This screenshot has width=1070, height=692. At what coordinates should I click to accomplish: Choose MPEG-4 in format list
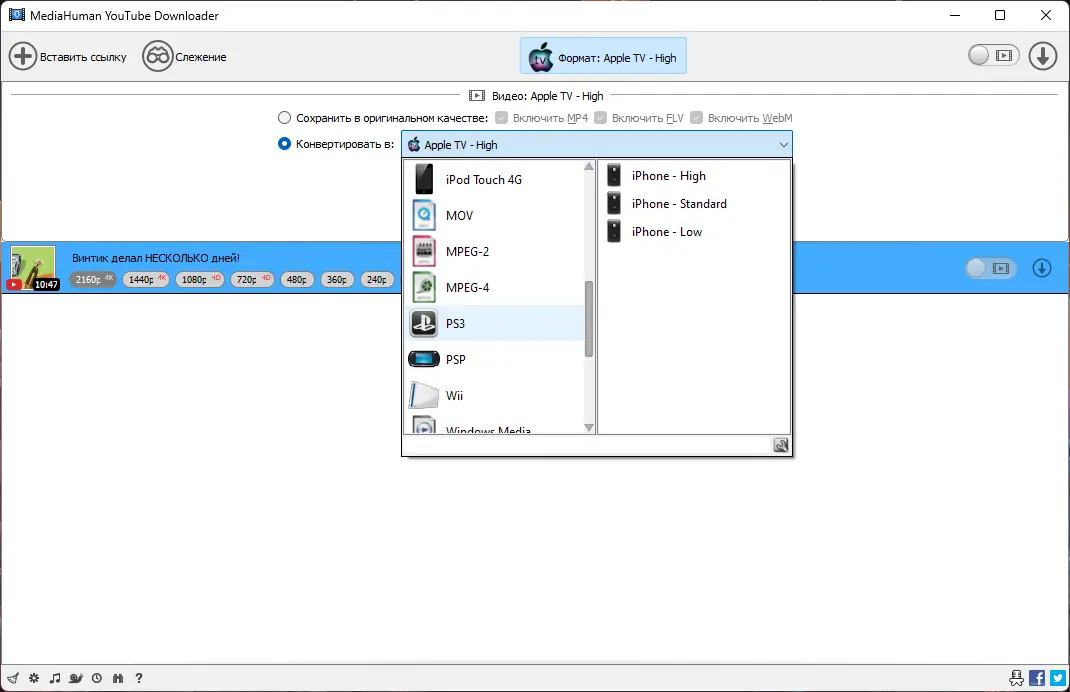(495, 288)
